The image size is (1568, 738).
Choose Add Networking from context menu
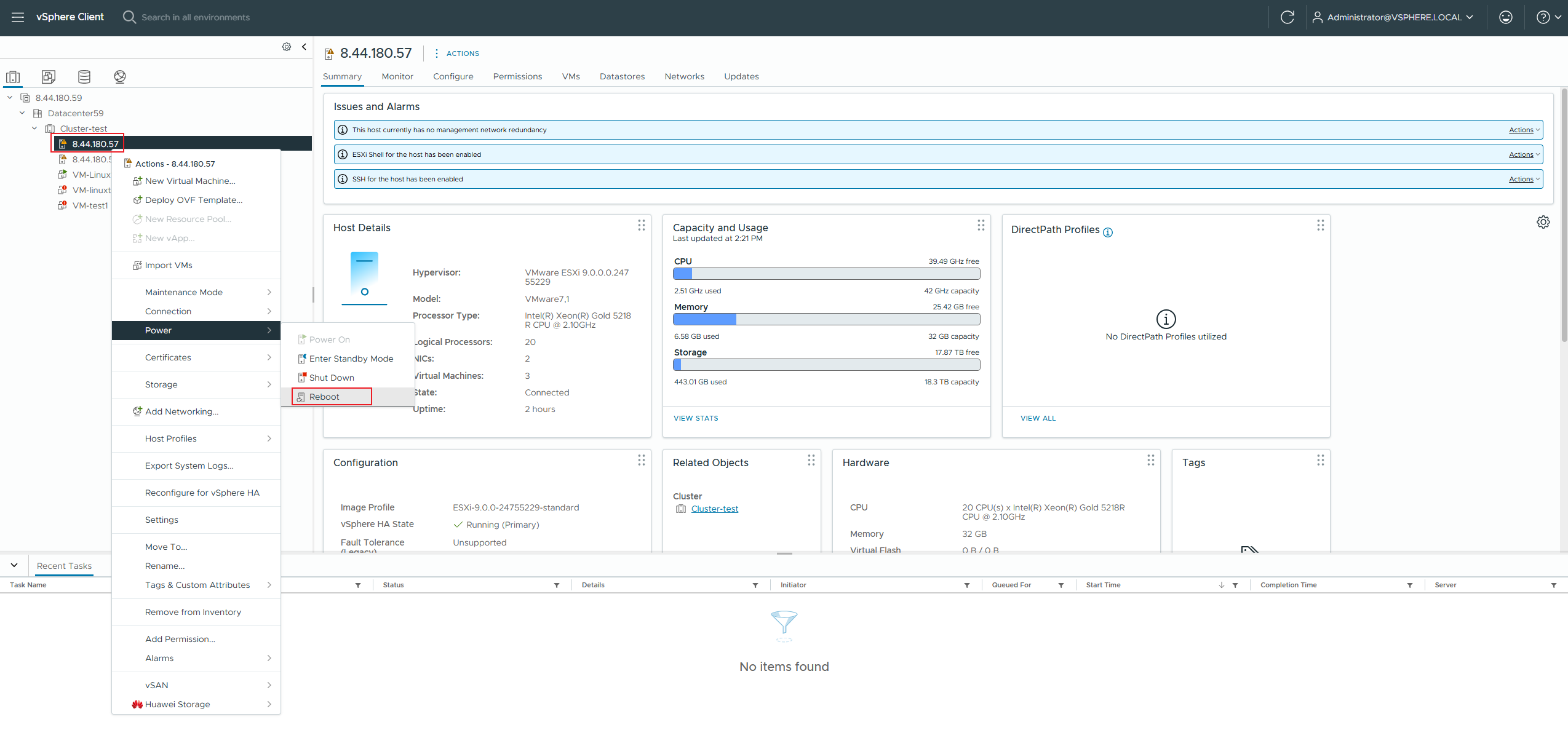[196, 411]
